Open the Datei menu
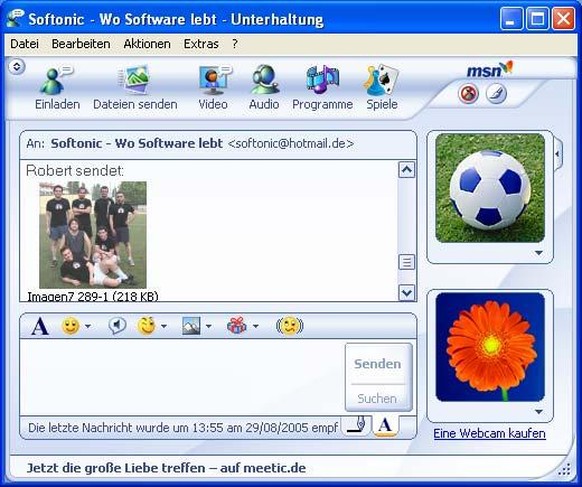Image resolution: width=582 pixels, height=487 pixels. pyautogui.click(x=24, y=44)
